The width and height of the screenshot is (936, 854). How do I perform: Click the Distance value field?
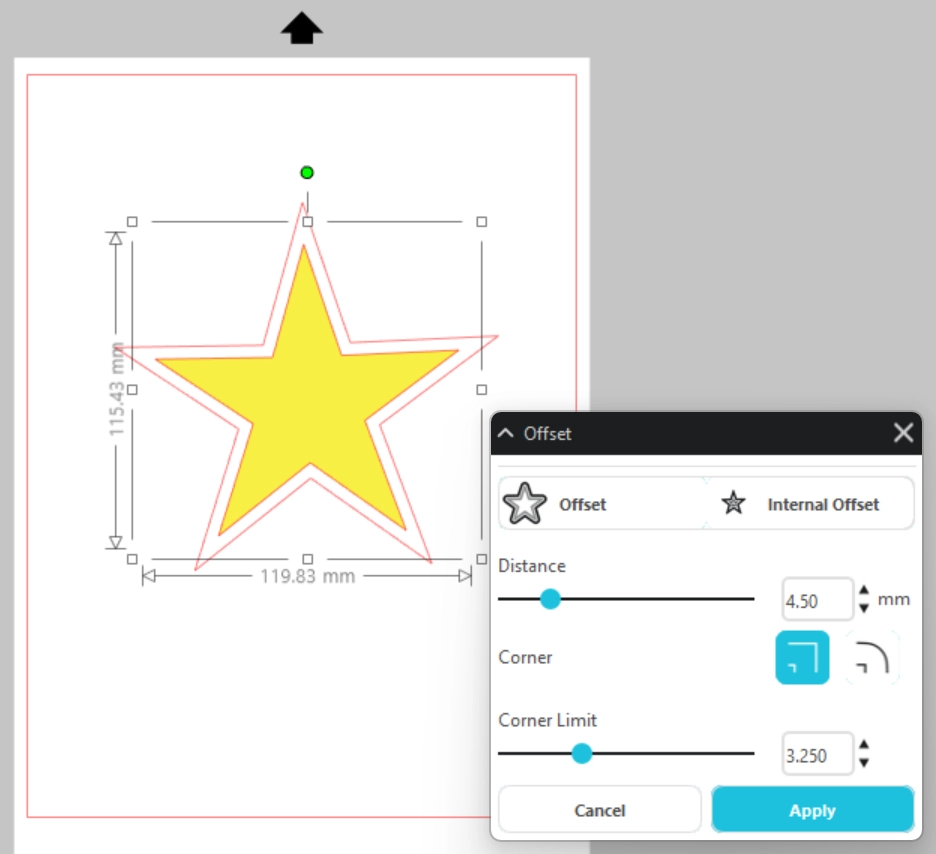[x=817, y=600]
